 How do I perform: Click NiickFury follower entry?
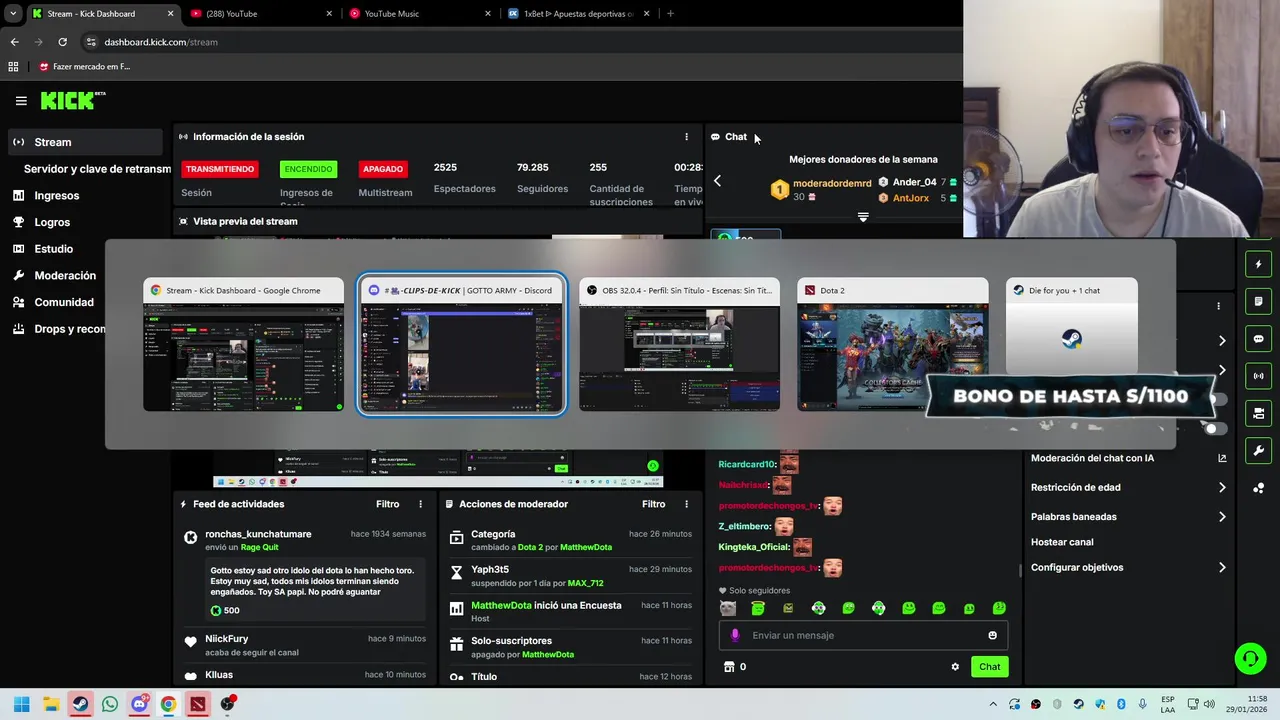(x=227, y=639)
